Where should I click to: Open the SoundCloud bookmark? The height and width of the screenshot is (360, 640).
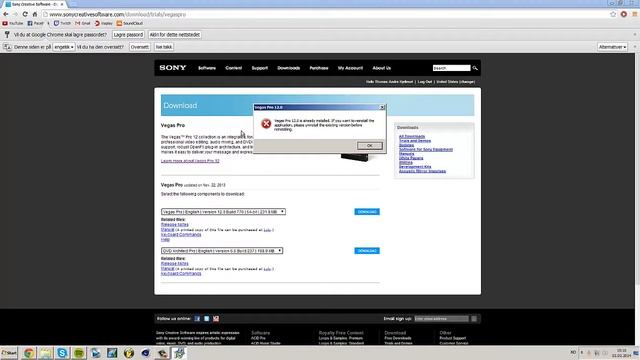[x=129, y=24]
